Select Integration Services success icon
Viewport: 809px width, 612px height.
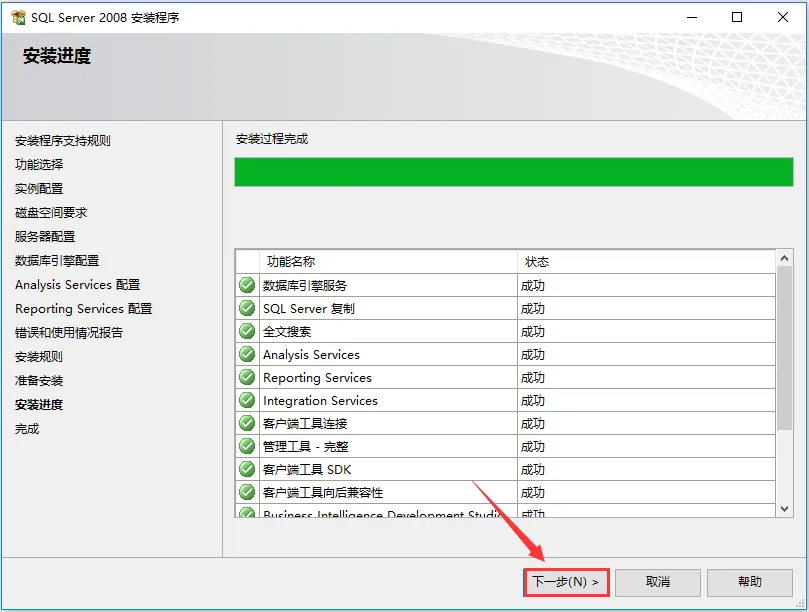point(247,400)
